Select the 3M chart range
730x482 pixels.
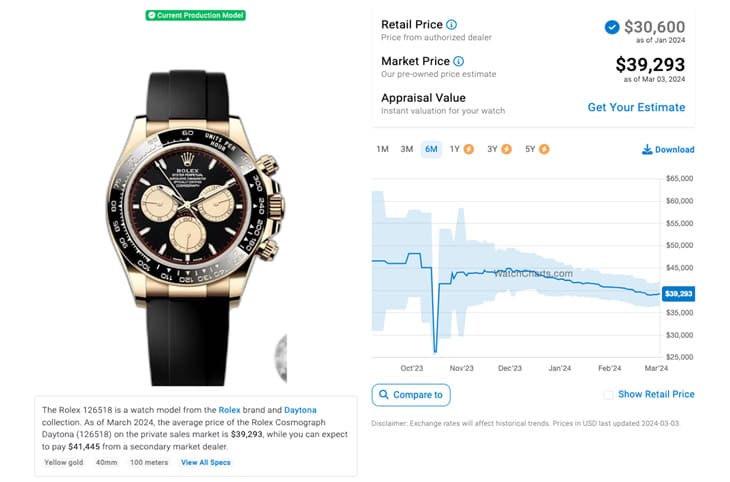point(406,149)
